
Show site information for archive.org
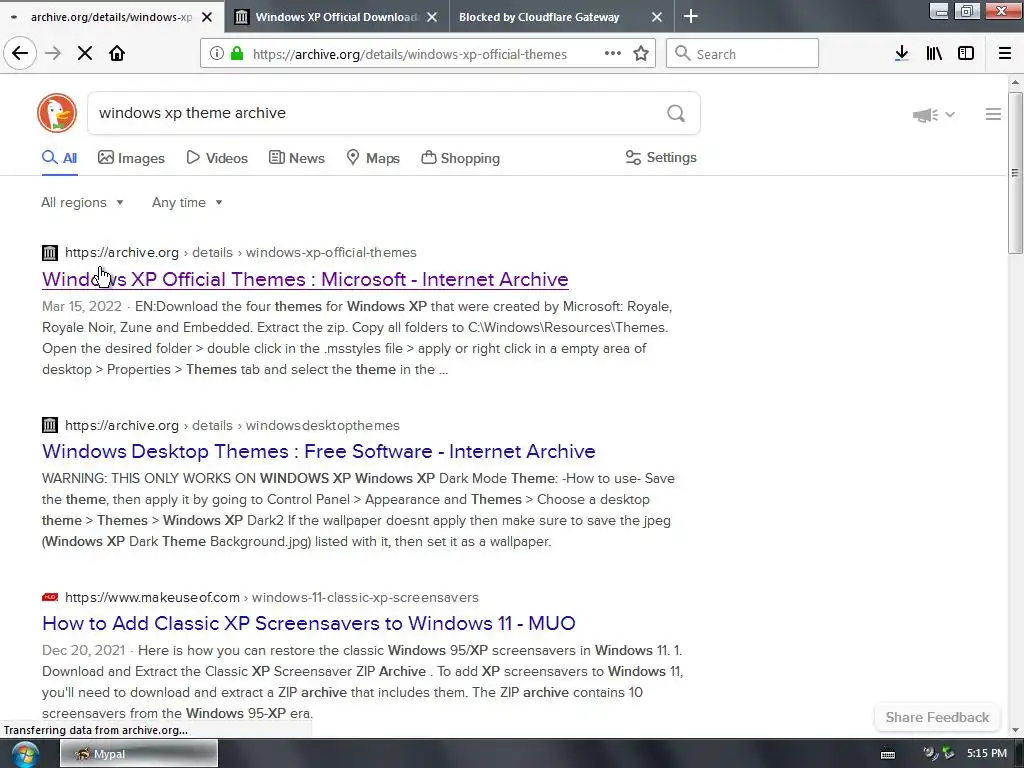pyautogui.click(x=216, y=54)
